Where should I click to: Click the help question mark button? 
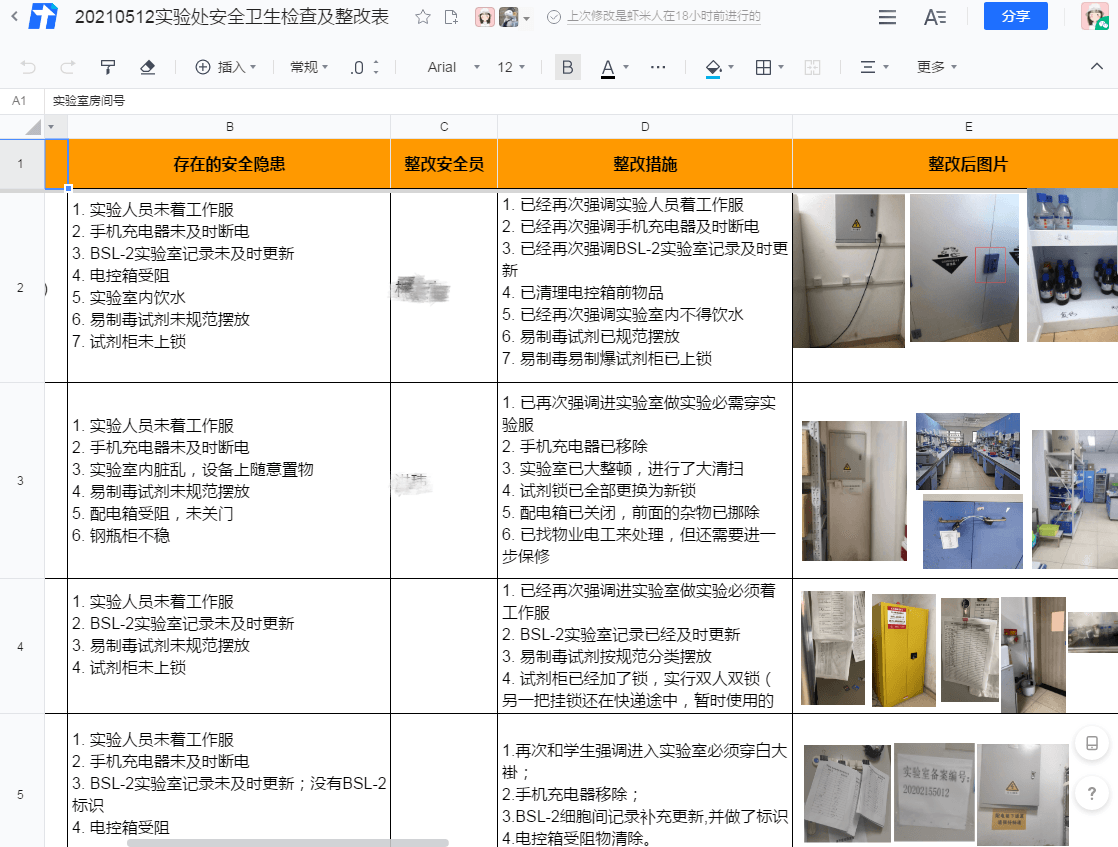[1092, 794]
